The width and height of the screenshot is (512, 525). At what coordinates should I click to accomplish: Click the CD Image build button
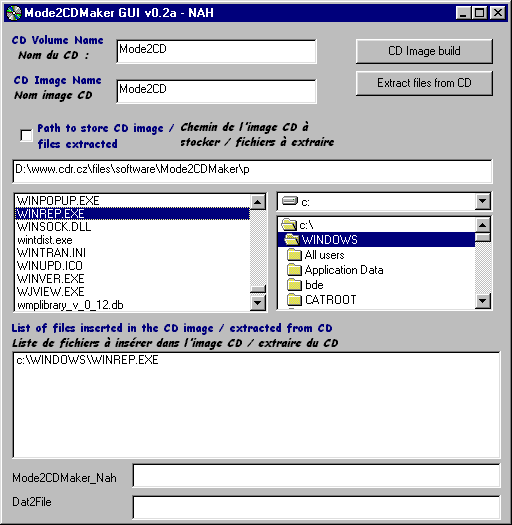(424, 51)
